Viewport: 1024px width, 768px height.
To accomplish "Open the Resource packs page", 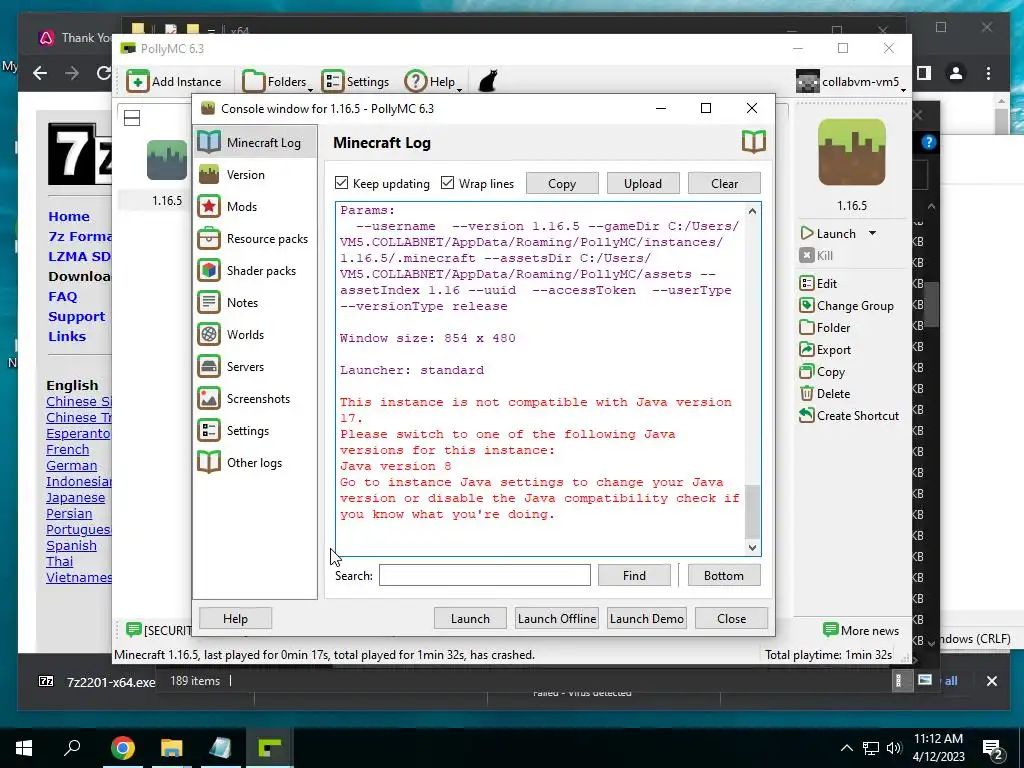I will [x=255, y=238].
